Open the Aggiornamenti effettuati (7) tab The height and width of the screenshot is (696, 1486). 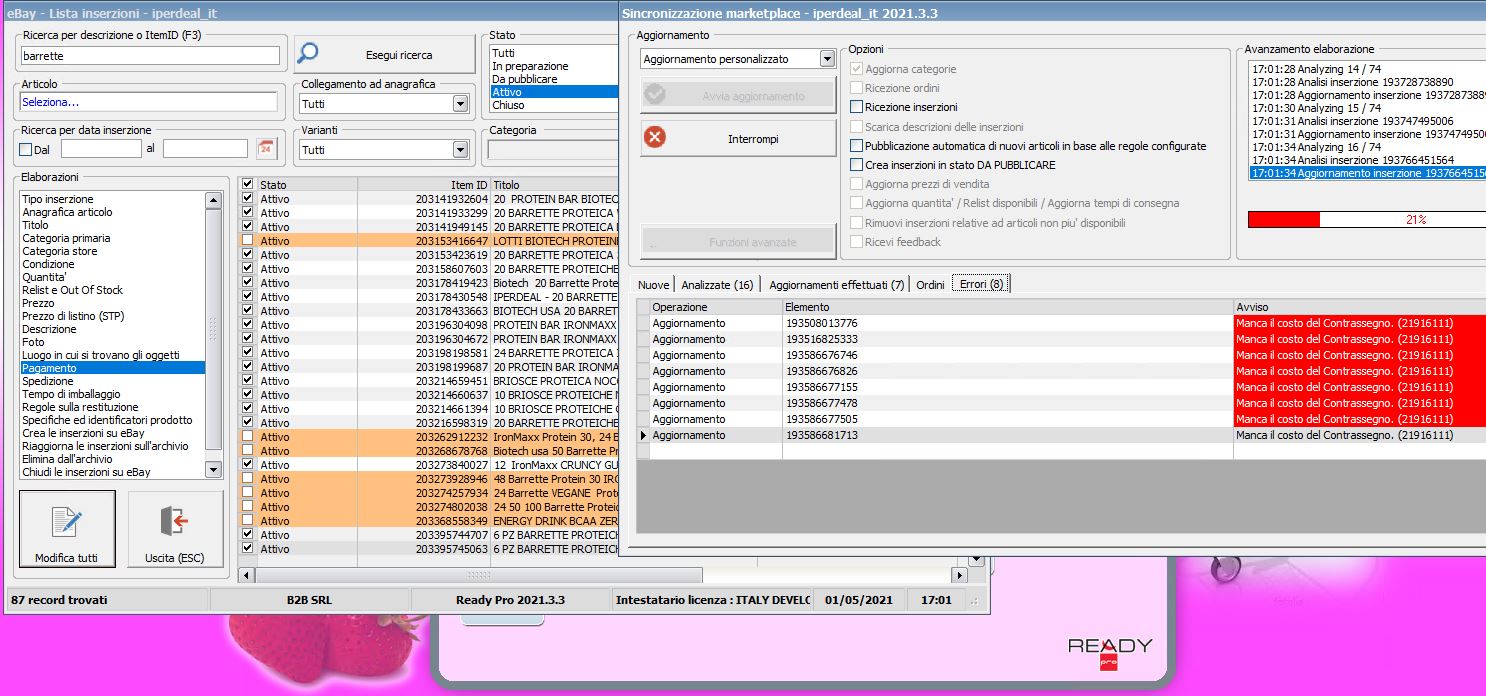(836, 285)
